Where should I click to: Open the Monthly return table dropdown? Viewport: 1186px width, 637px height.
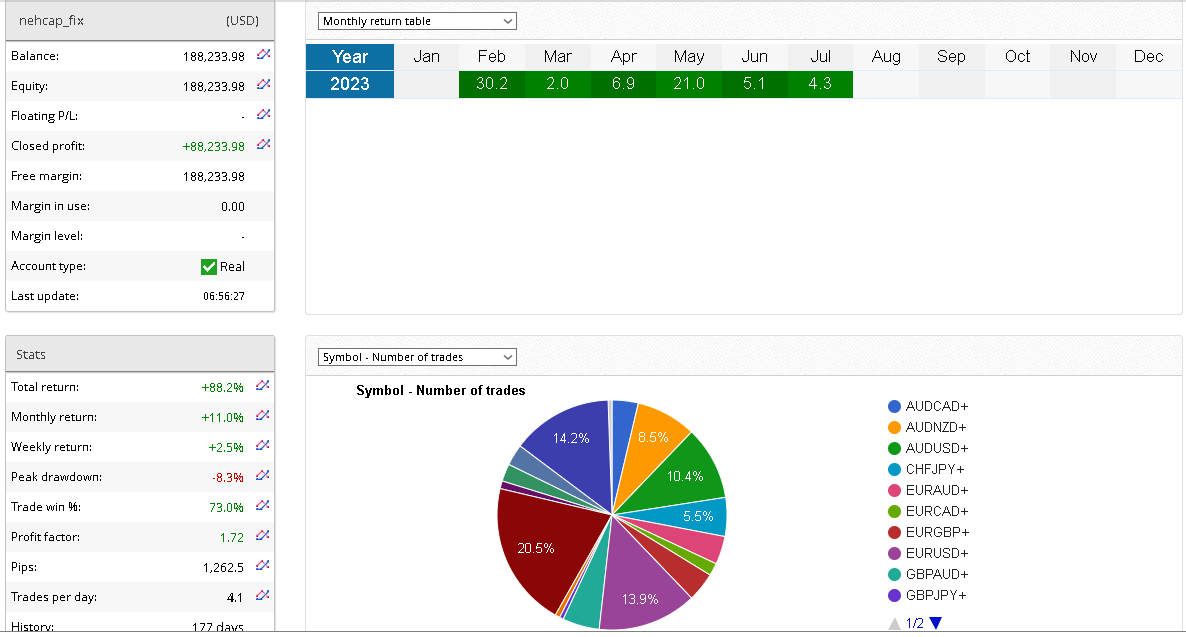pyautogui.click(x=417, y=21)
